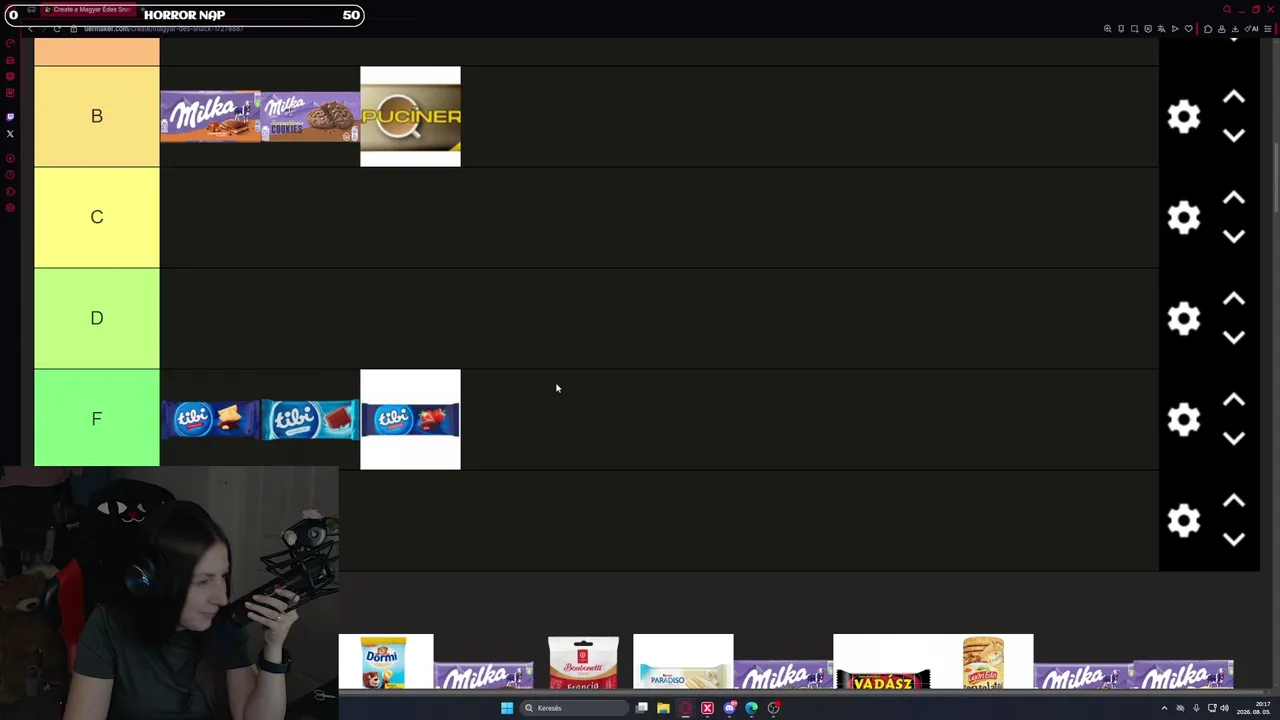Select the Puciner item in tier B
Screen dimensions: 1280x720
tap(410, 116)
